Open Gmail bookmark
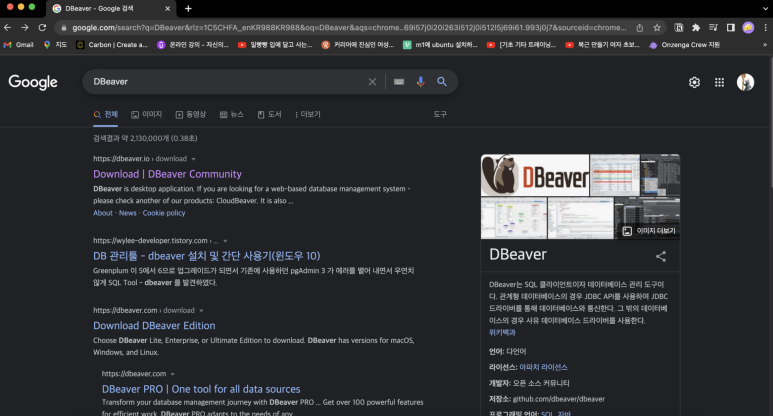This screenshot has width=773, height=416. coord(19,45)
